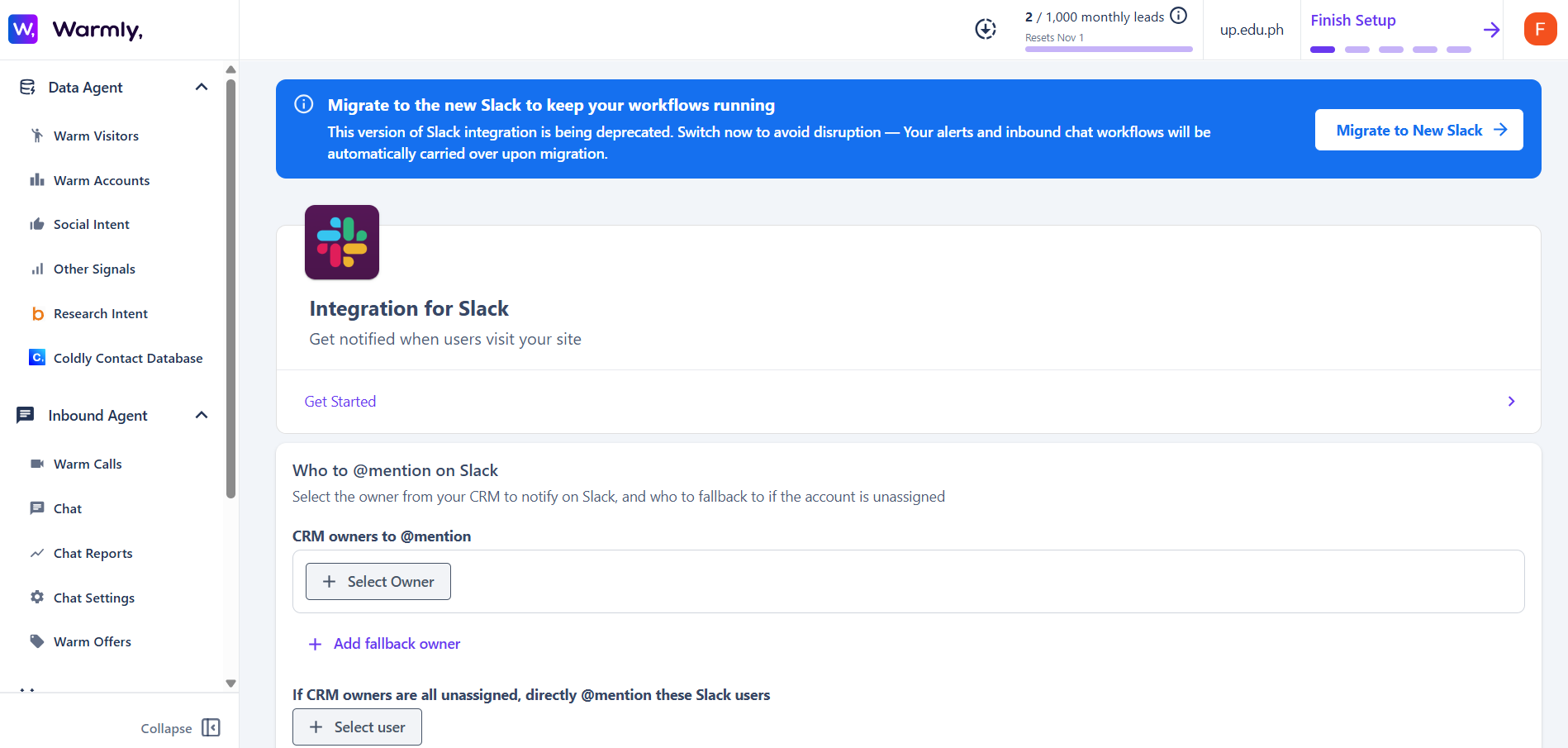
Task: Select the Coldly Contact Database icon
Action: pyautogui.click(x=36, y=357)
